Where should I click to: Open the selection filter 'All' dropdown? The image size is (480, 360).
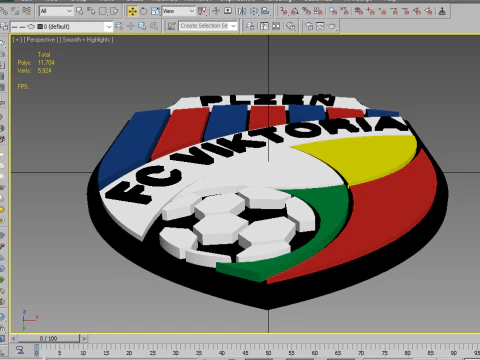click(56, 11)
